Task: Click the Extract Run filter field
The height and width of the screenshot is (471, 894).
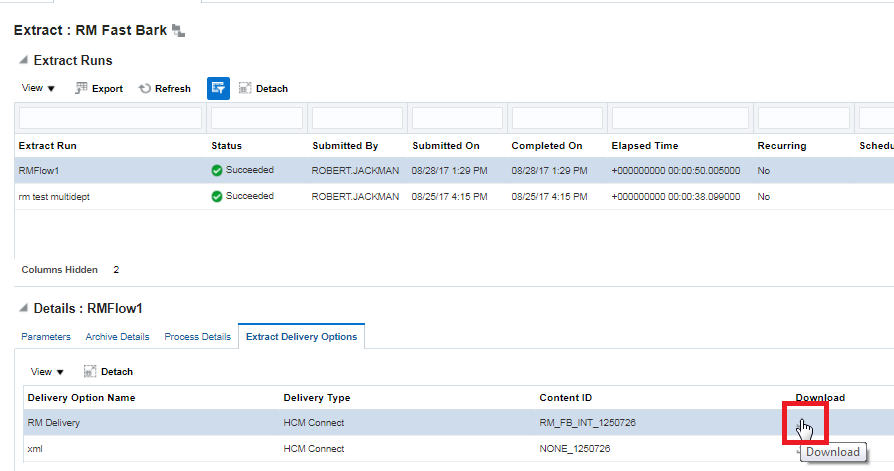Action: coord(111,118)
